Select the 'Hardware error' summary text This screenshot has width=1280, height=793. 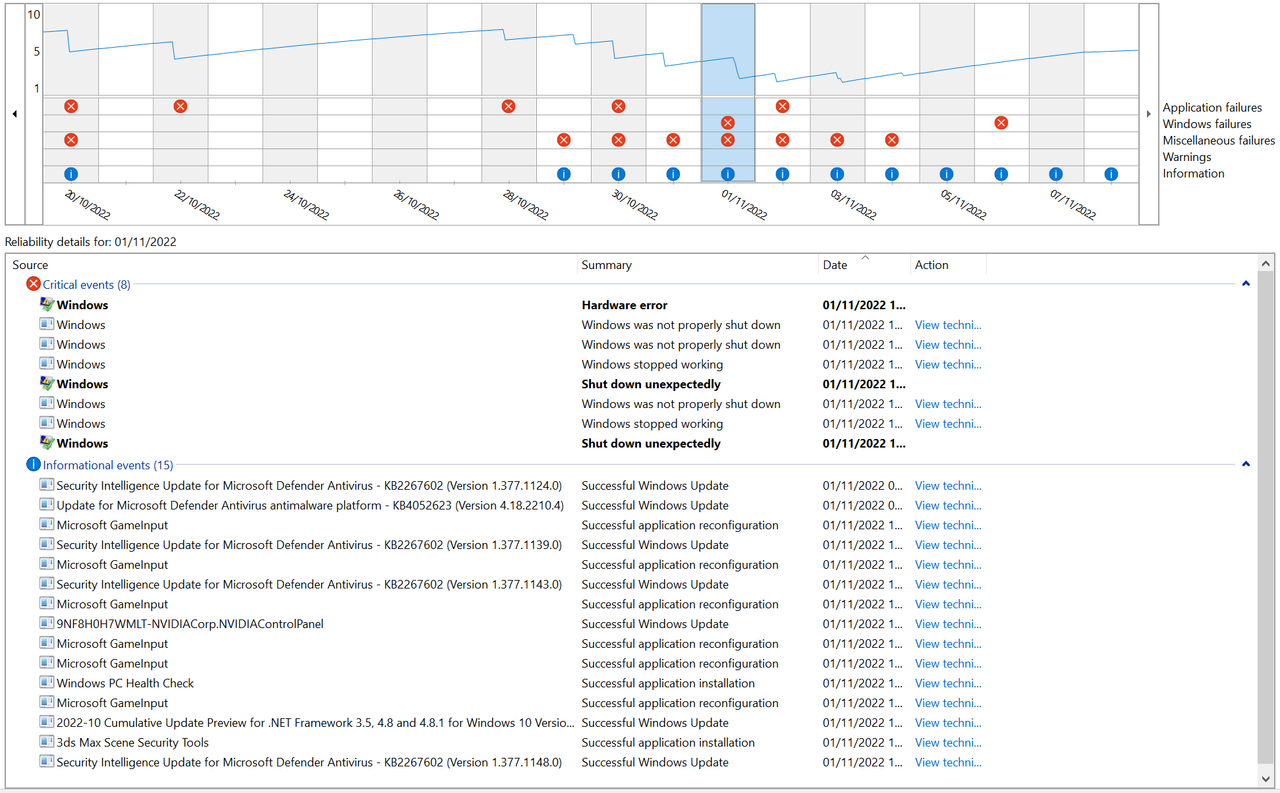(x=624, y=305)
